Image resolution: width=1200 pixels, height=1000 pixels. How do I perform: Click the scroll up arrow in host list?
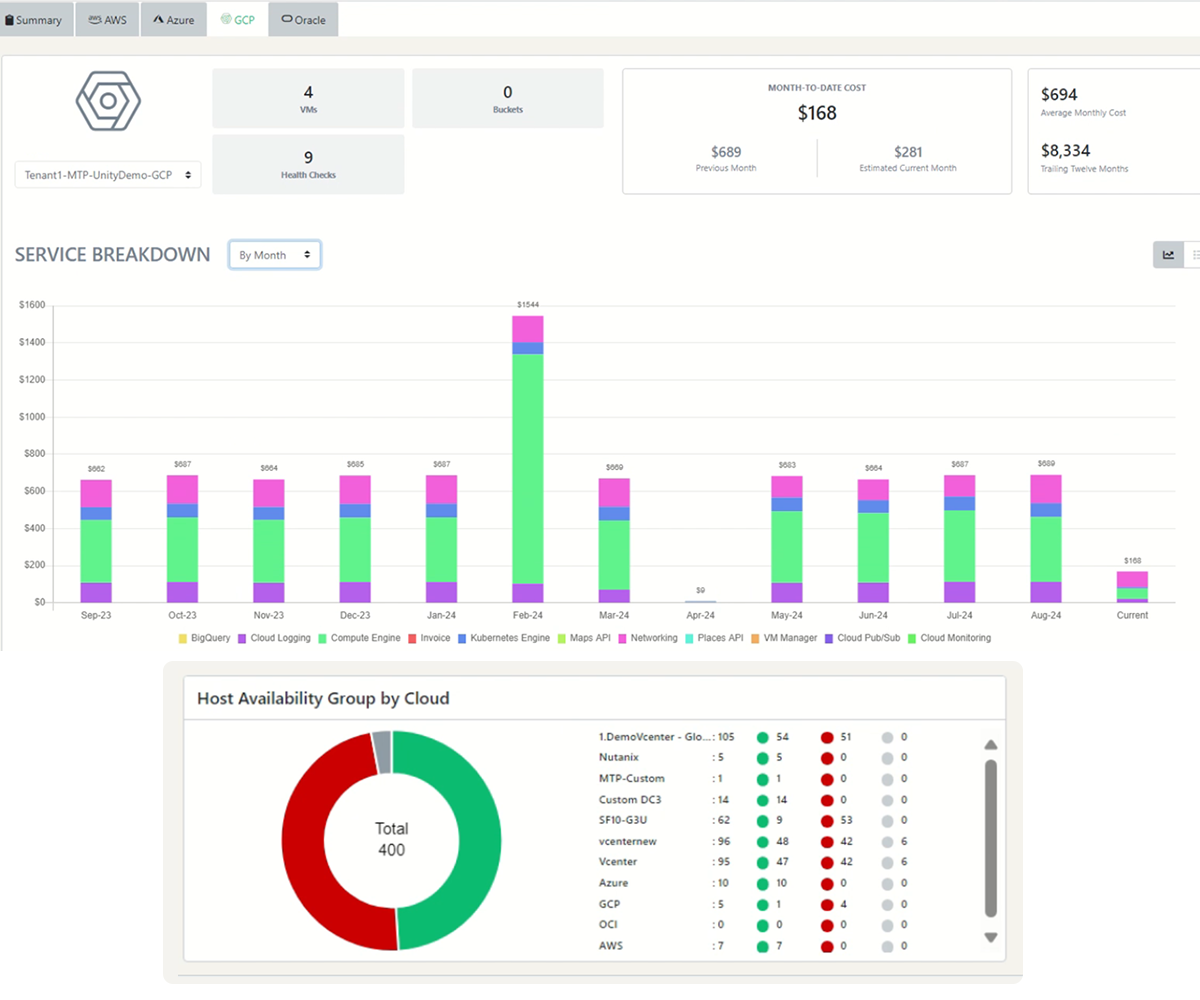click(991, 745)
